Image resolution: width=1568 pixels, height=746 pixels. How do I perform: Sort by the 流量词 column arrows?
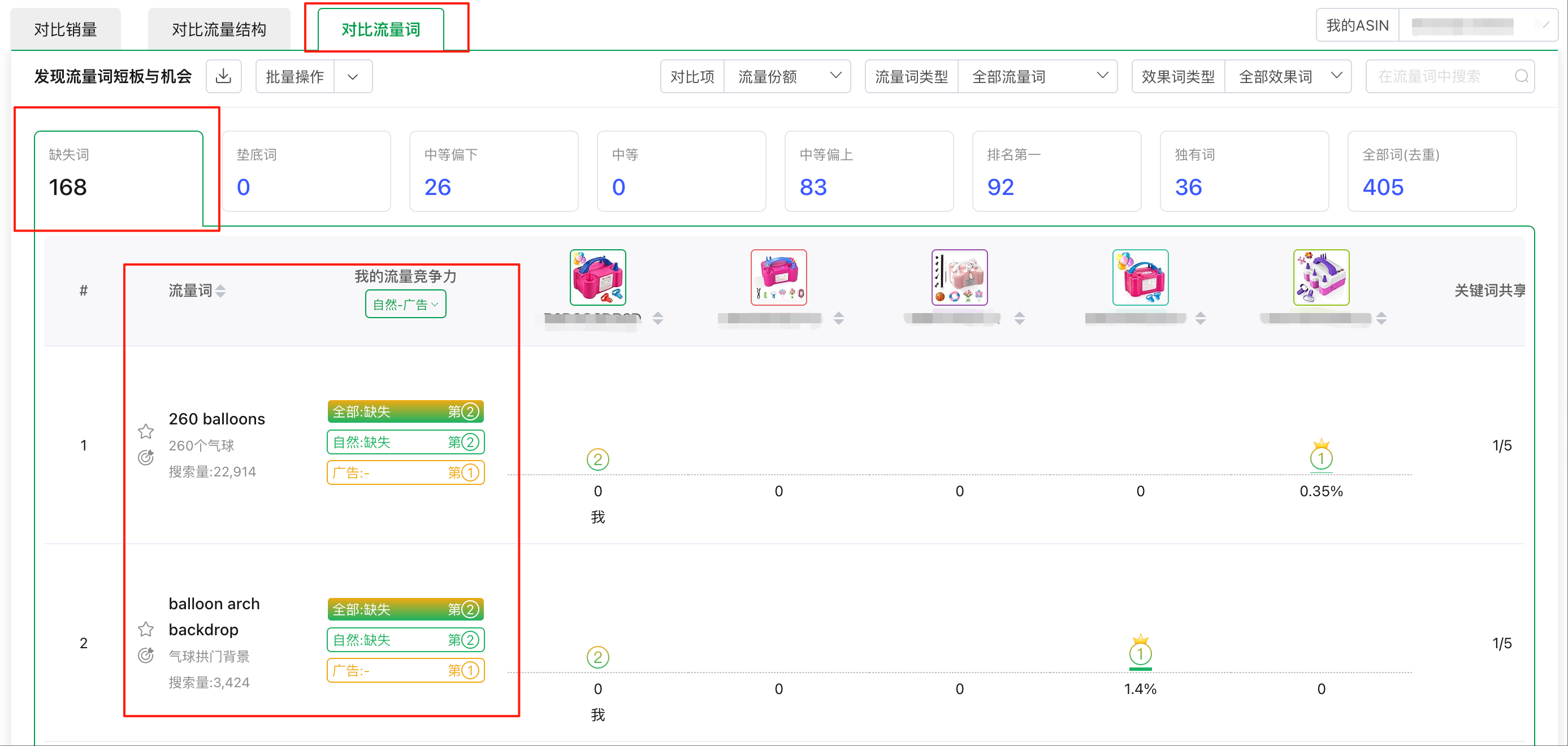(220, 291)
